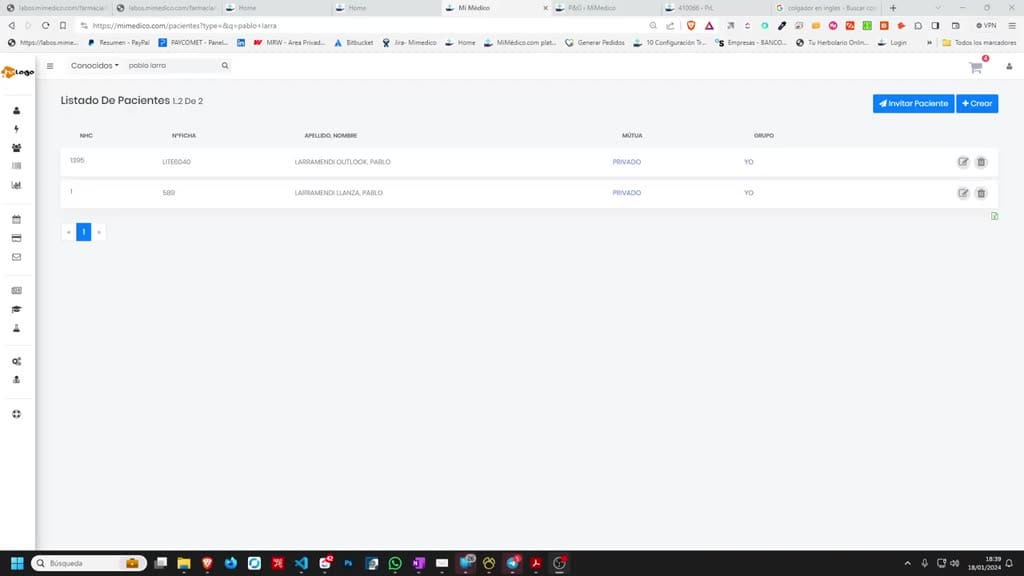The image size is (1024, 576).
Task: Open the shopping cart
Action: [976, 67]
